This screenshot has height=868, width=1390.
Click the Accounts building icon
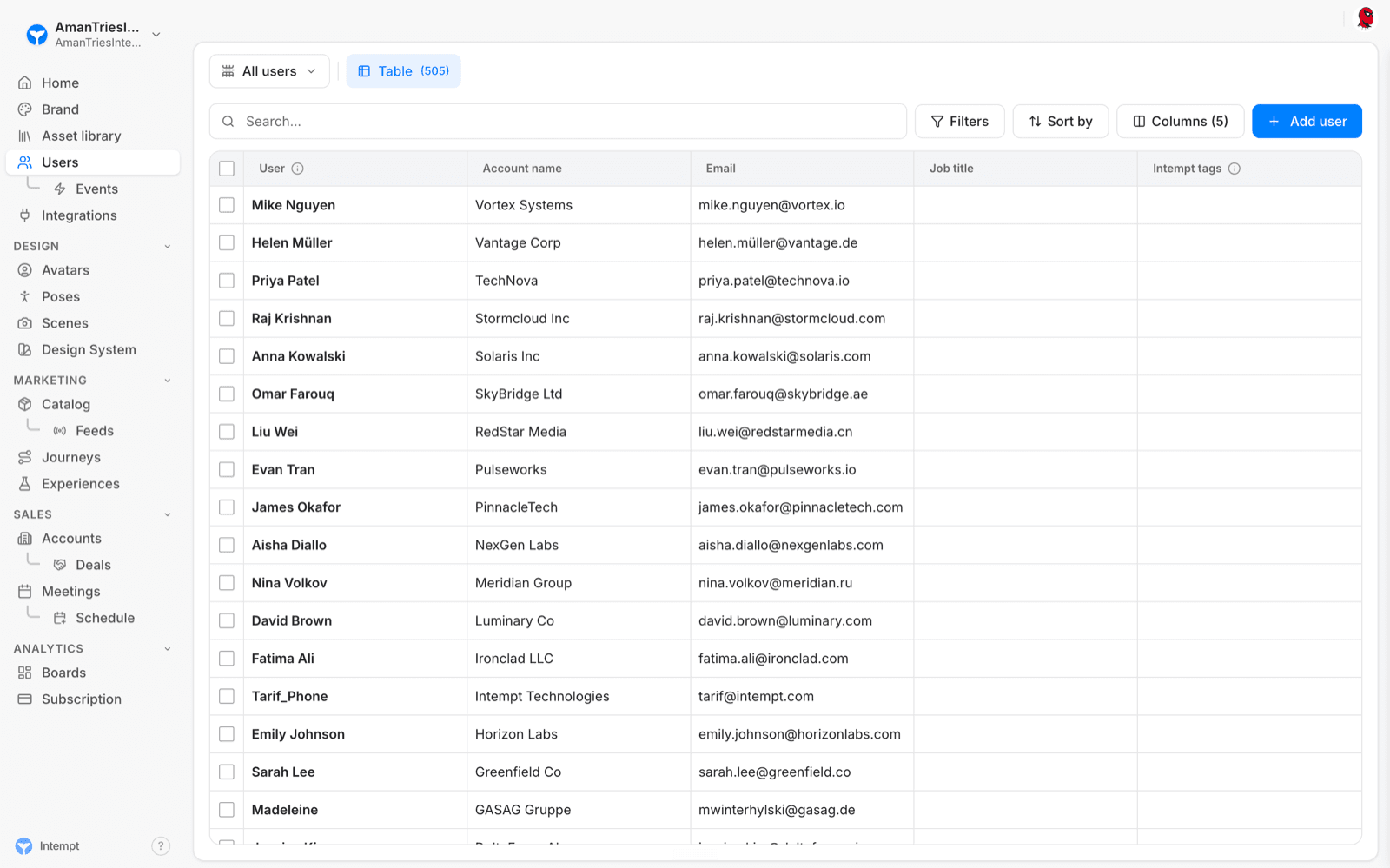click(x=25, y=539)
